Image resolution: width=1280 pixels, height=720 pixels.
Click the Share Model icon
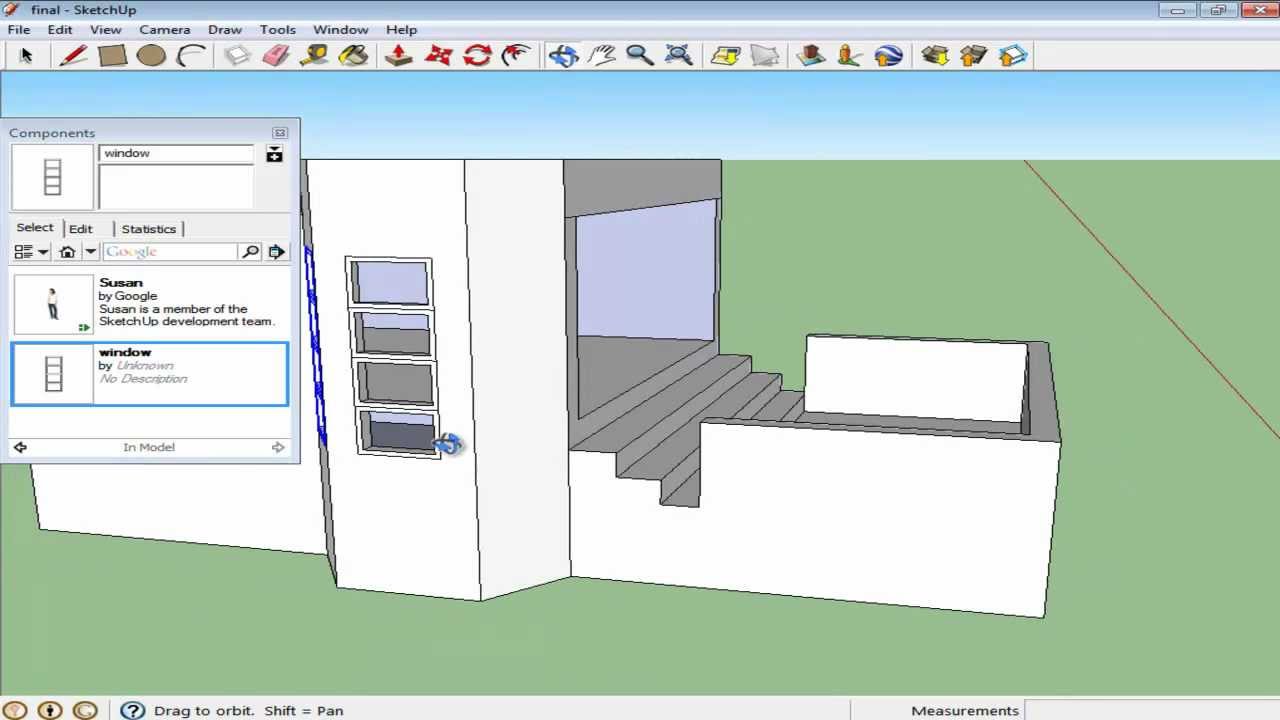[973, 56]
